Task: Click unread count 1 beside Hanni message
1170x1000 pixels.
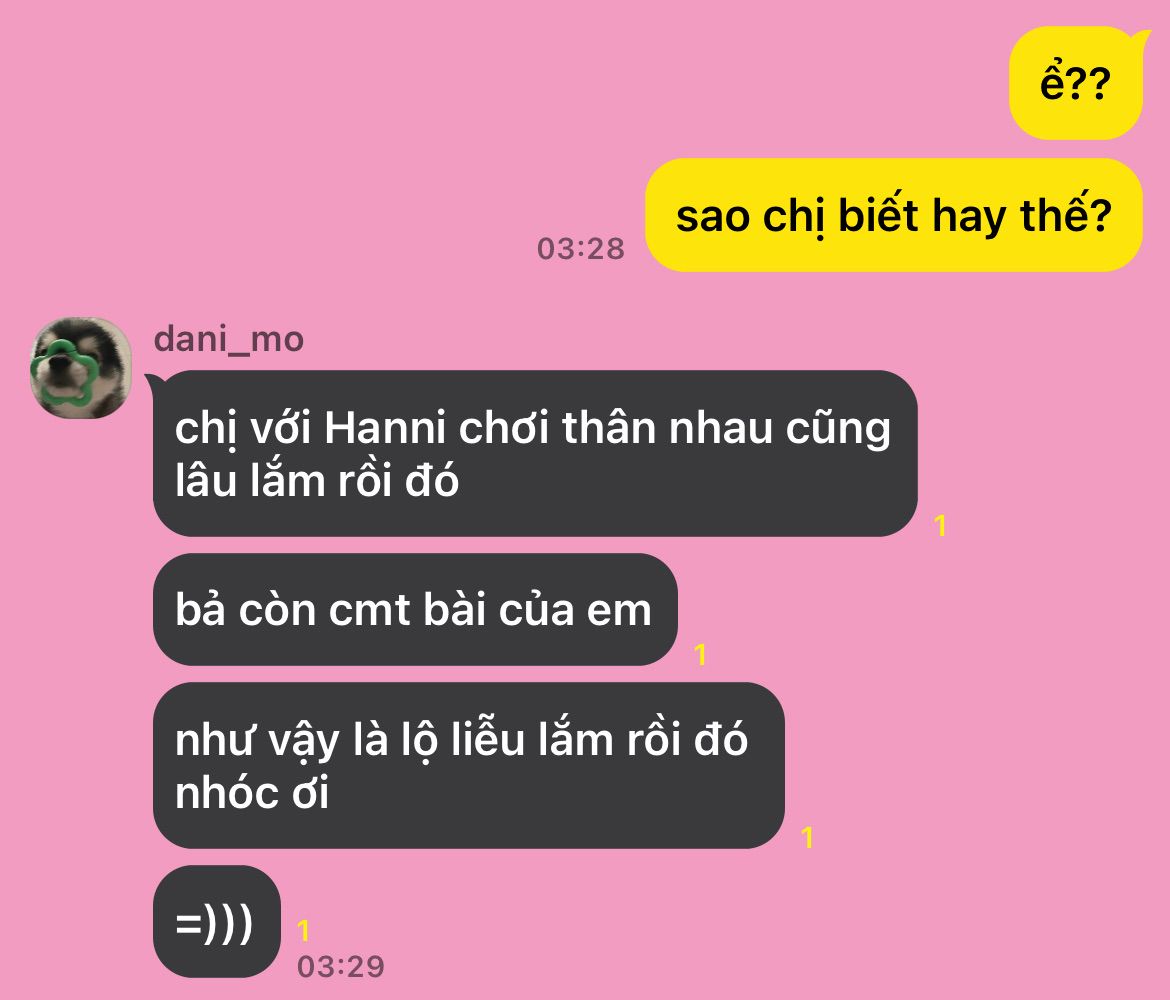Action: point(940,525)
